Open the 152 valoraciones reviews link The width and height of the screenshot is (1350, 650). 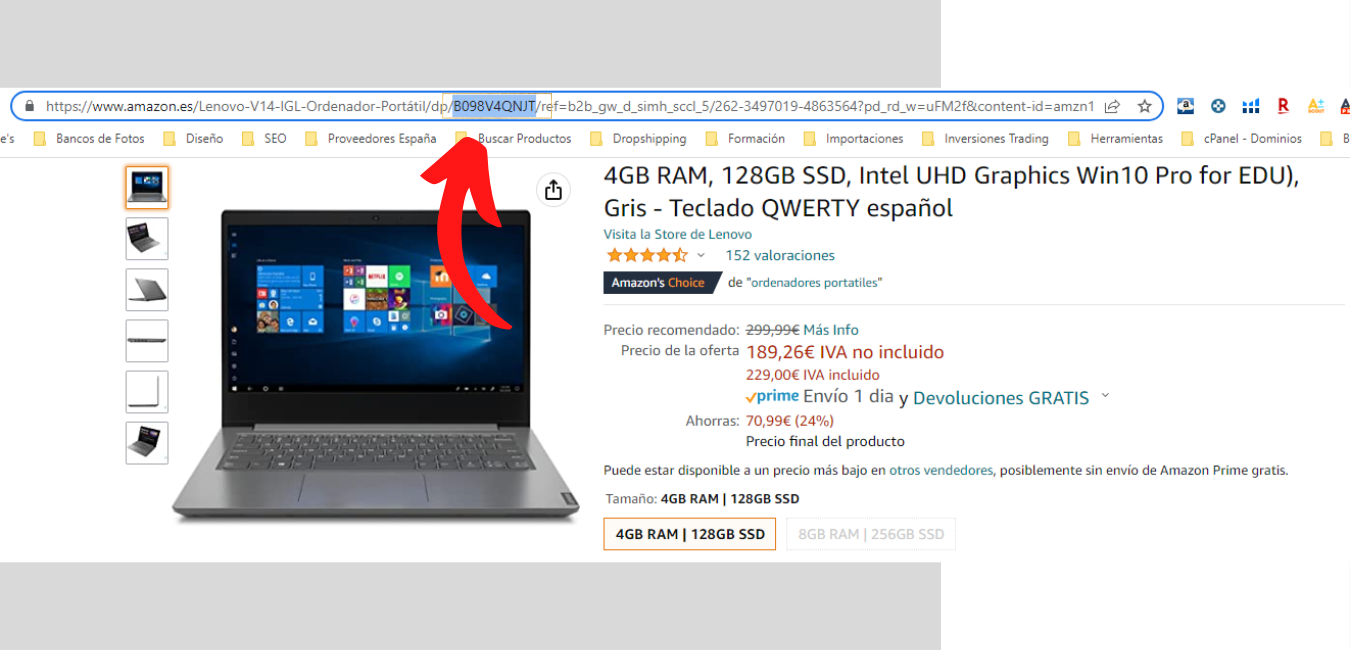click(x=780, y=256)
